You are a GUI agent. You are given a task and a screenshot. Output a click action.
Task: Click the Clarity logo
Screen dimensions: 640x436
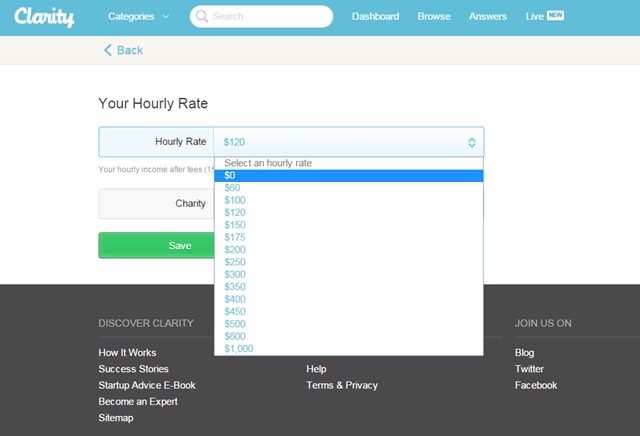click(x=44, y=17)
